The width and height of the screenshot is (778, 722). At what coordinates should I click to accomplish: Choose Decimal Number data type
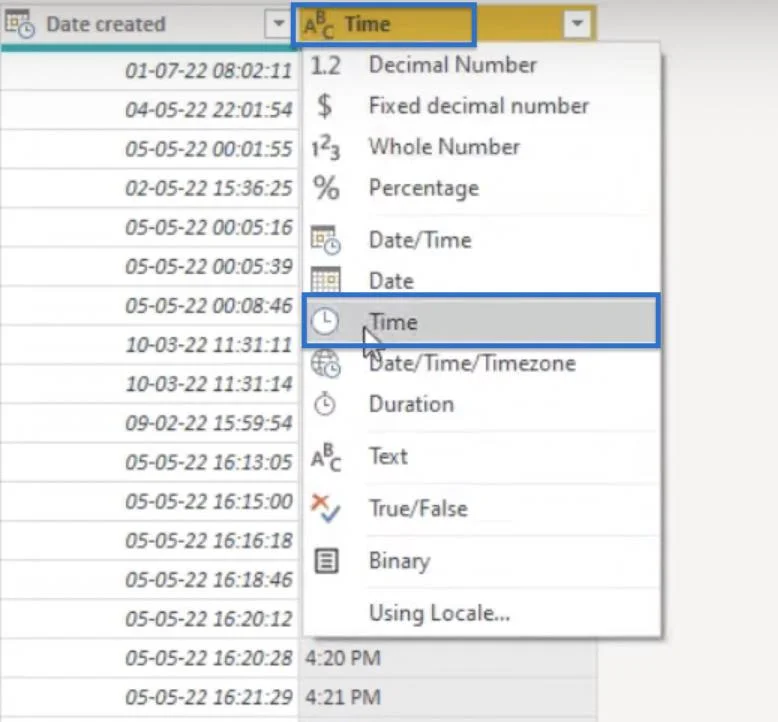(x=481, y=66)
